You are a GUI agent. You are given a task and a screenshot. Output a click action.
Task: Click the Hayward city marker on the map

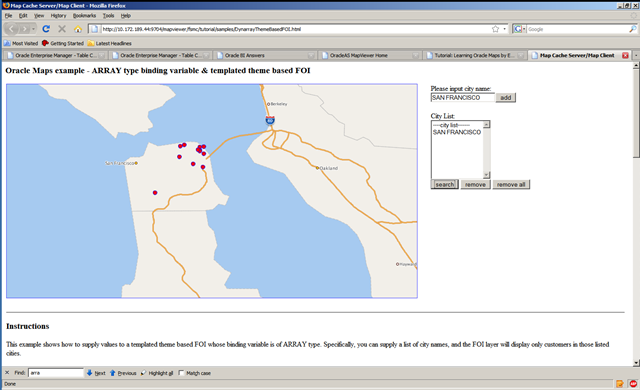coord(397,264)
